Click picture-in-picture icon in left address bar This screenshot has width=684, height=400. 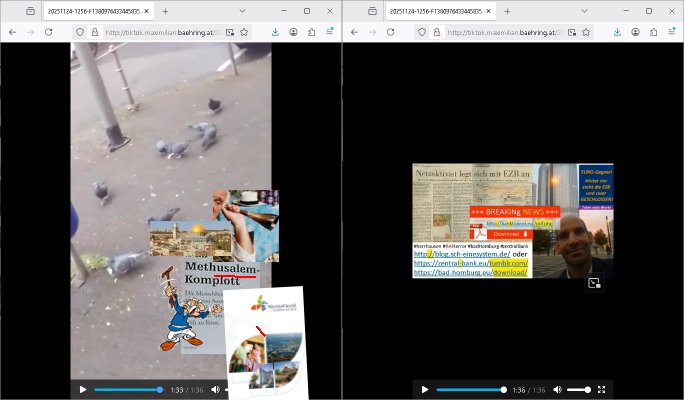point(229,32)
